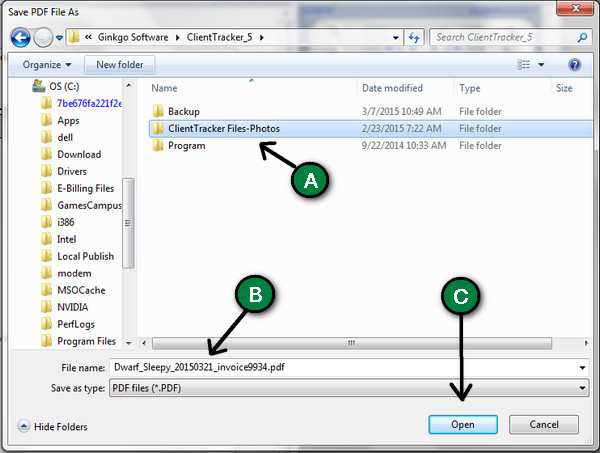Open the view options dropdown arrow
This screenshot has width=600, height=453.
pos(541,65)
